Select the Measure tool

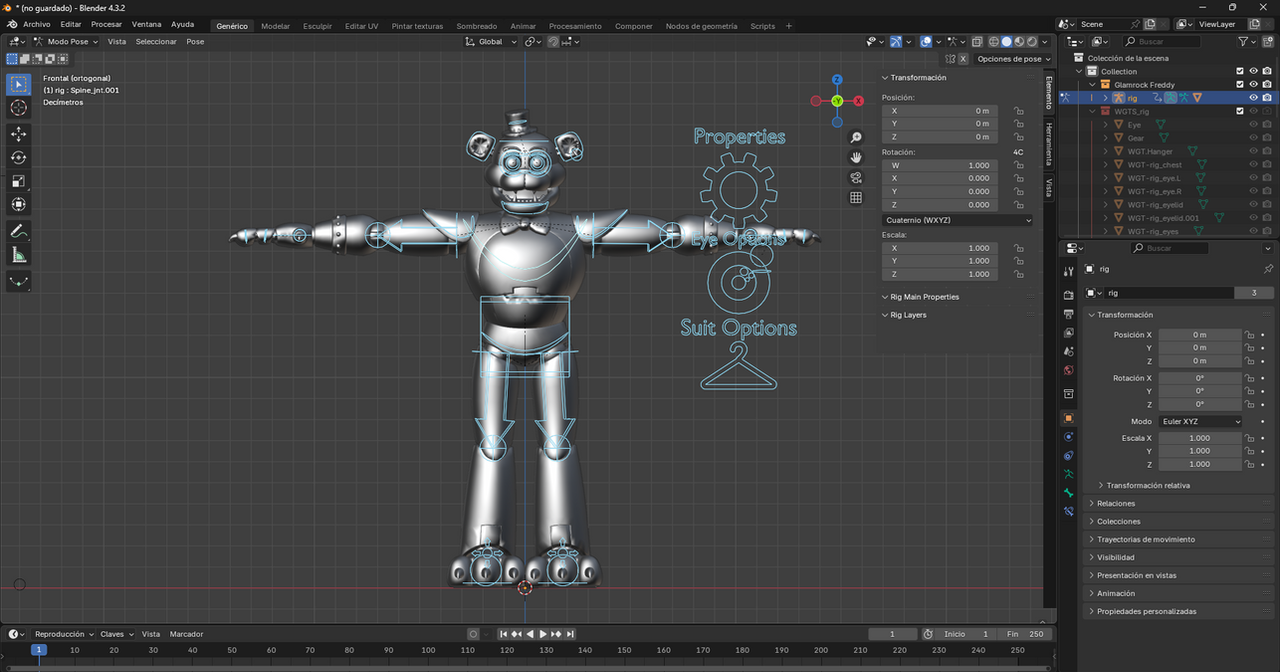point(19,255)
